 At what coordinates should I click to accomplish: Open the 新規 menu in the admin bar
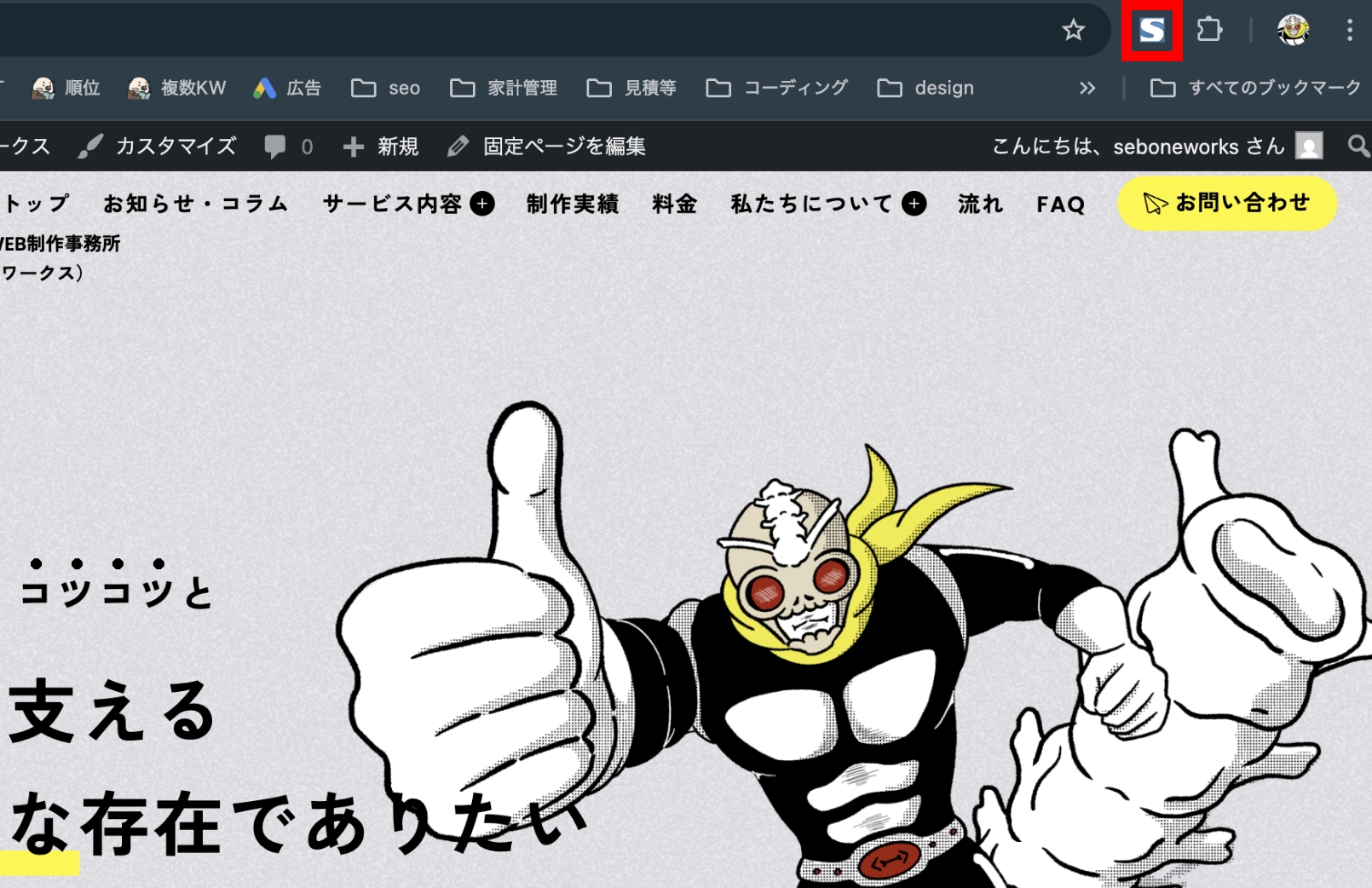(381, 147)
